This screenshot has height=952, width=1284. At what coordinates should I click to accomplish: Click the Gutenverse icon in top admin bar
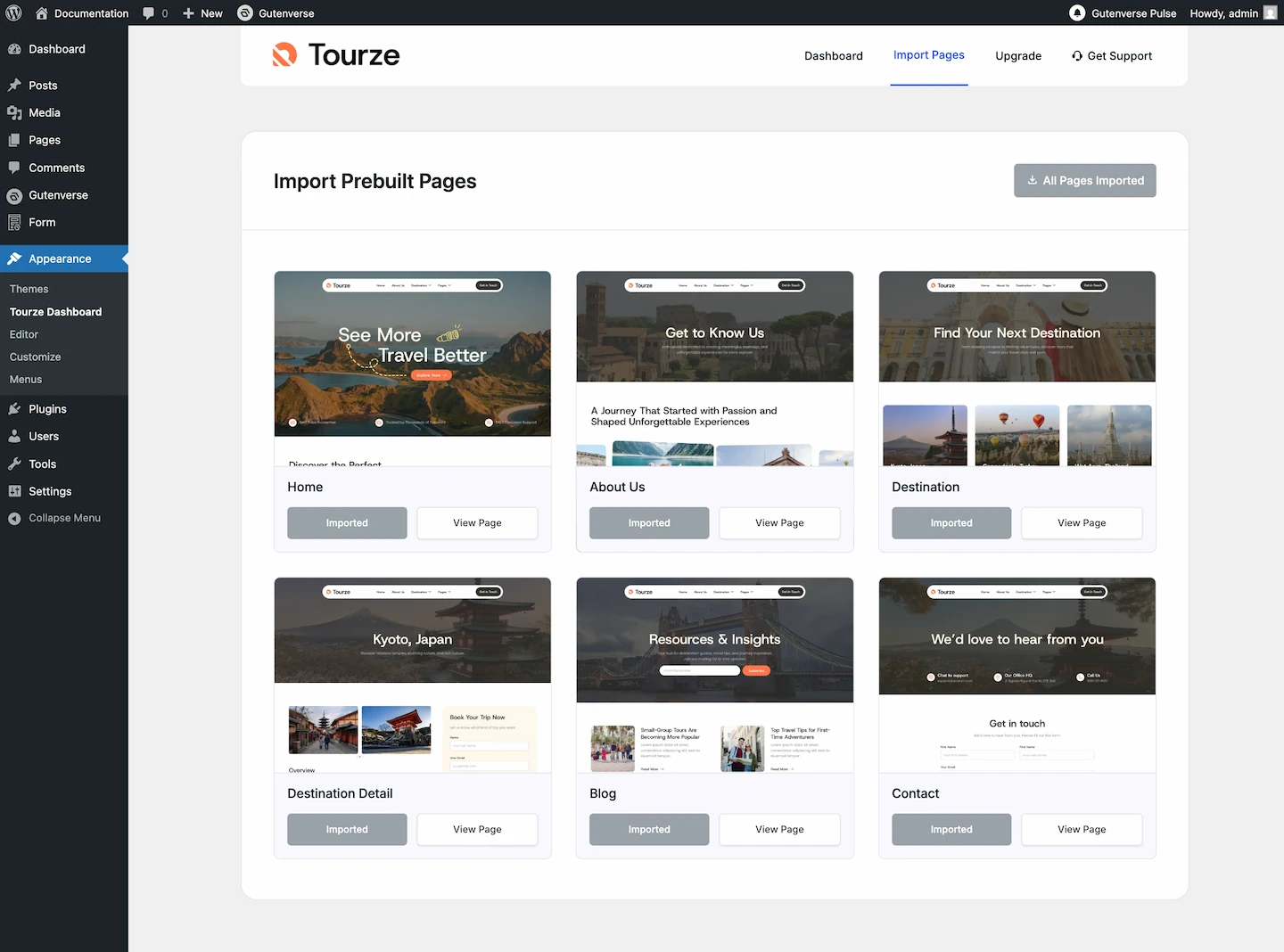[245, 13]
